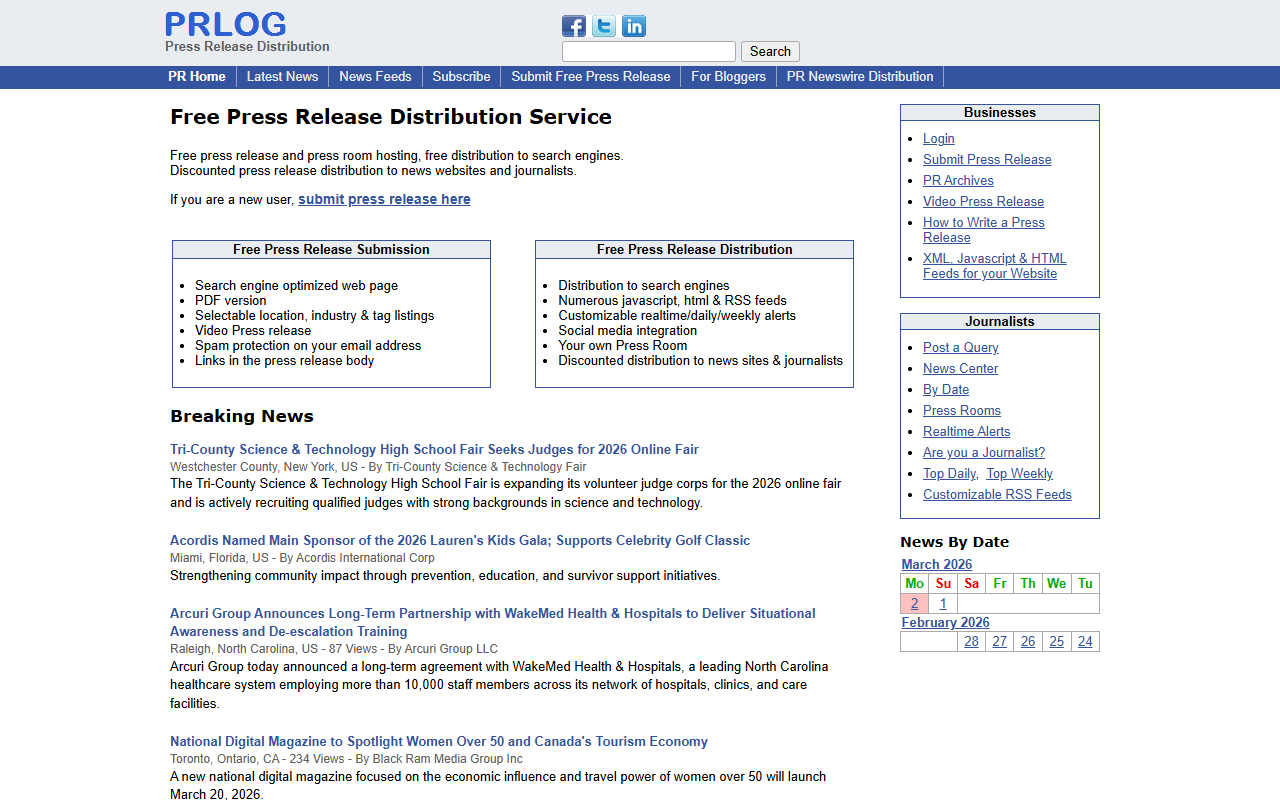The height and width of the screenshot is (800, 1280).
Task: Open National Digital Magazine article
Action: (x=439, y=741)
